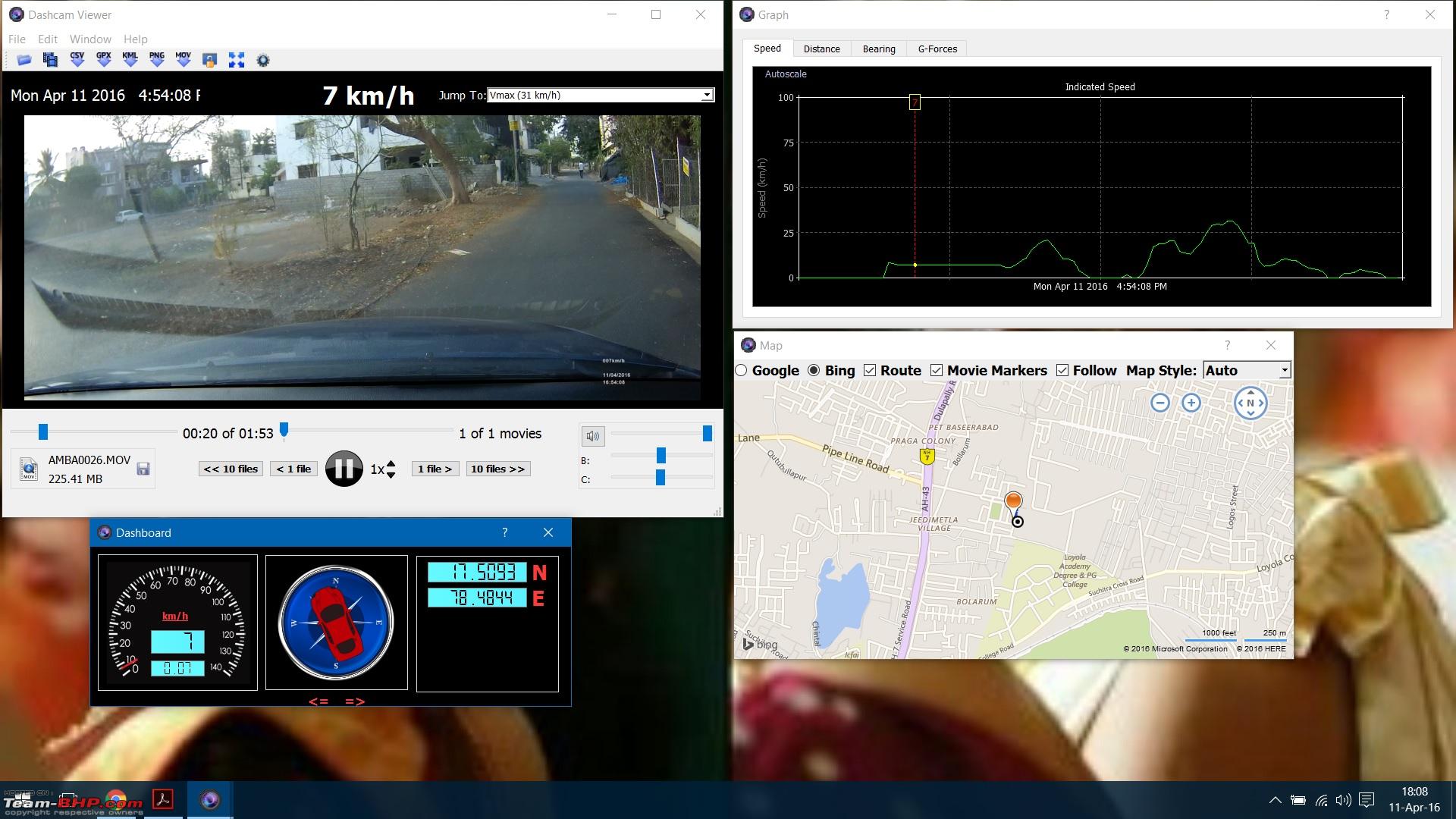Switch to the G-Forces graph tab
This screenshot has height=819, width=1456.
coord(937,49)
